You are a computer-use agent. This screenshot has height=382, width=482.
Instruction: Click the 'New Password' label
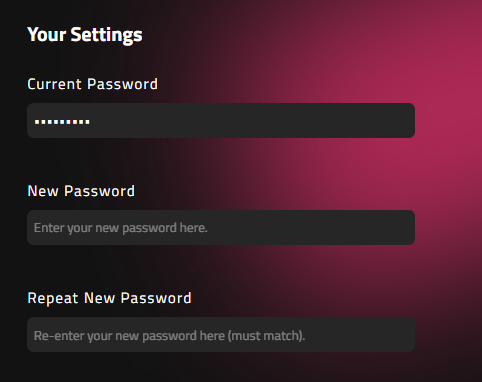[81, 191]
